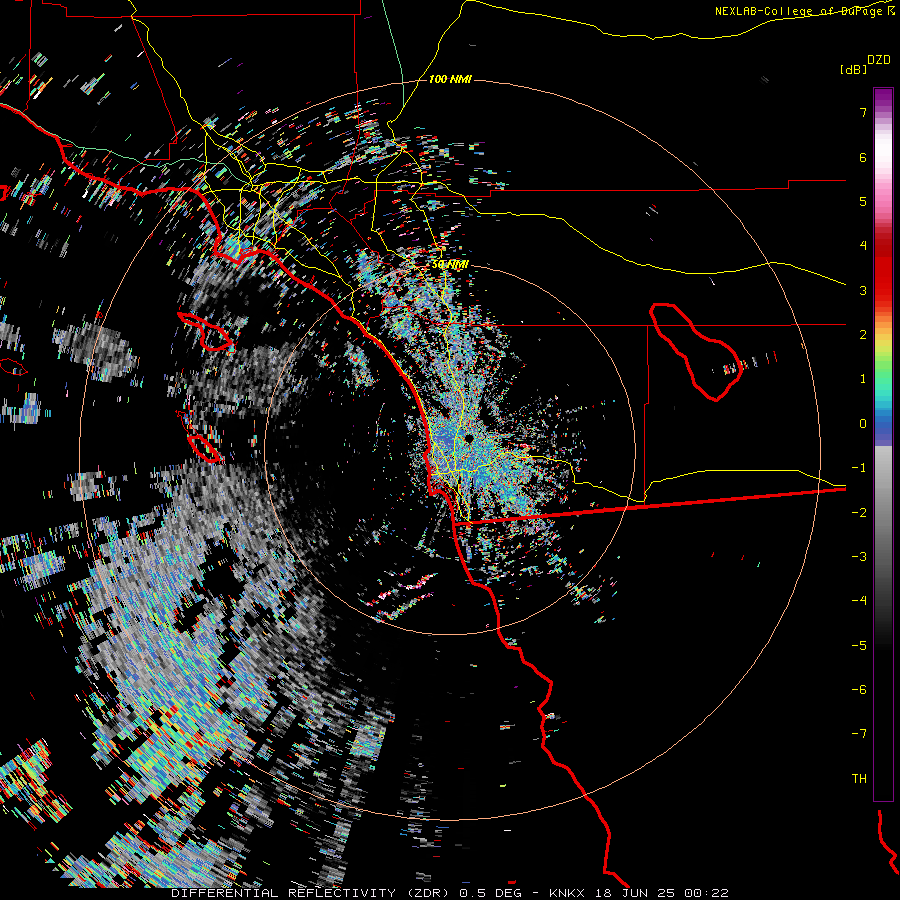Click scale value 3 on the legend
900x900 pixels.
863,290
